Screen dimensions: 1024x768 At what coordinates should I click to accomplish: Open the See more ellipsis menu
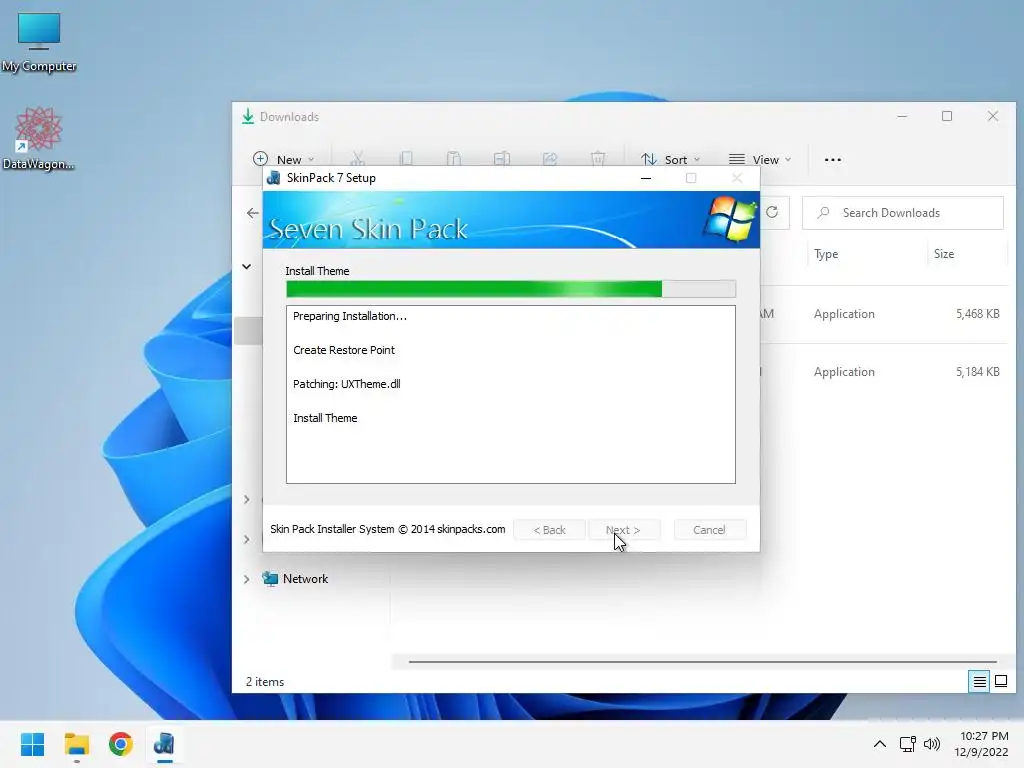point(833,159)
